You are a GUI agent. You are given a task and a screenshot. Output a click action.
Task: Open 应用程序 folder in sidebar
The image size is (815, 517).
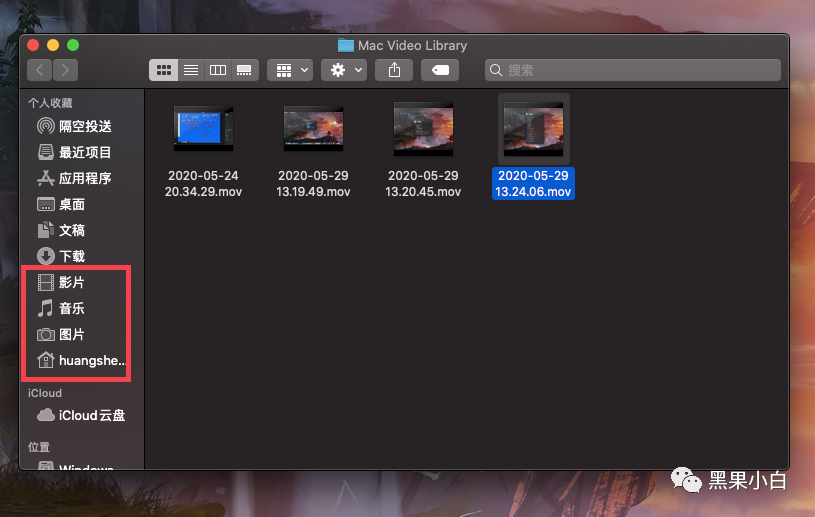84,178
